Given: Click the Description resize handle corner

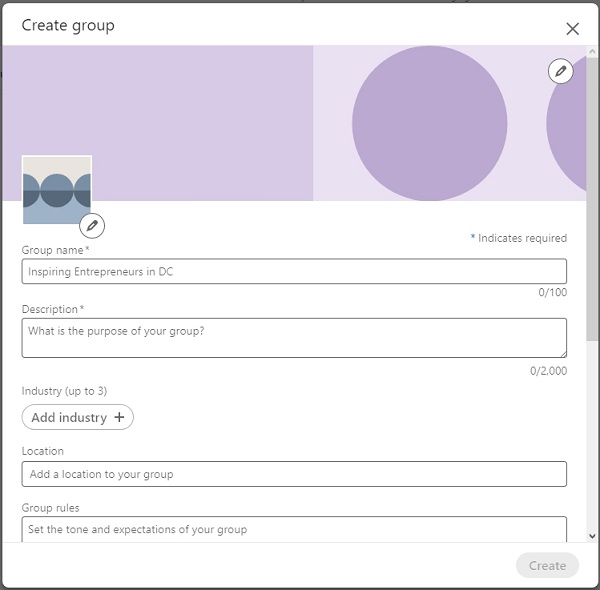Looking at the screenshot, I should click(x=563, y=354).
